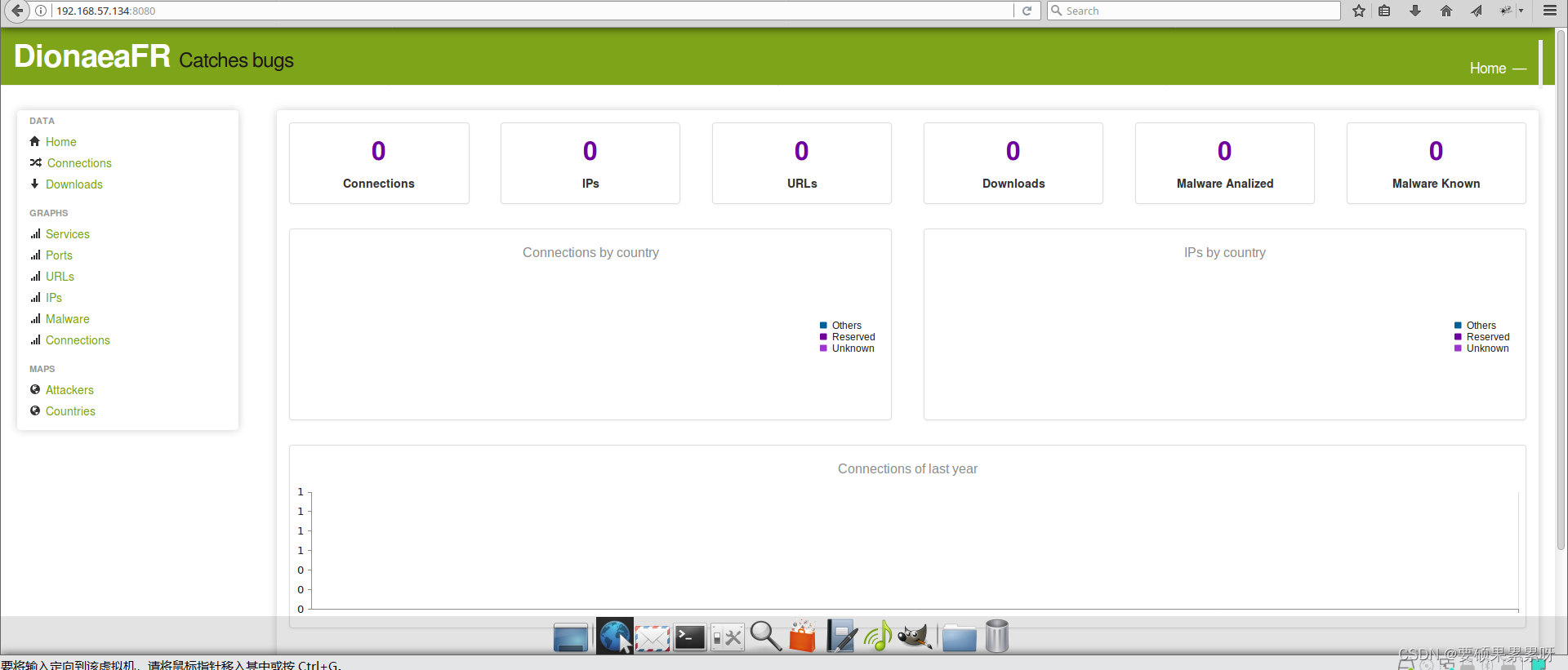Open the Home link in the green header
1568x670 pixels.
coord(1488,69)
